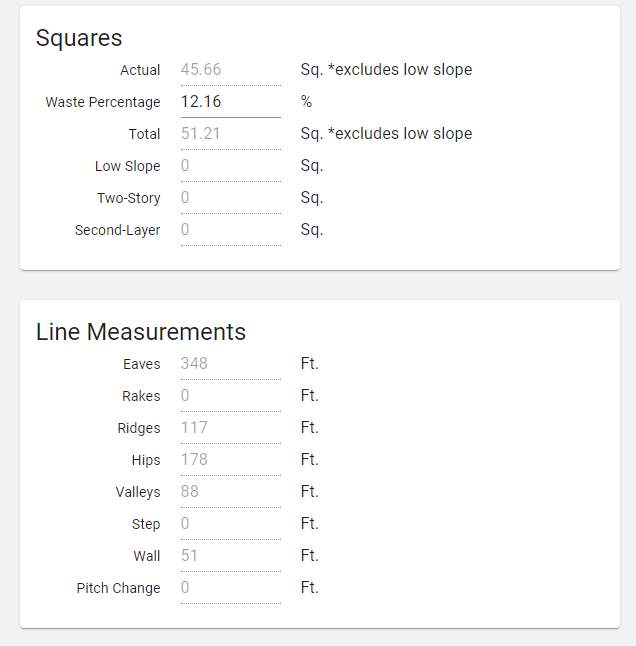Click the Pitch Change label
636x646 pixels.
pyautogui.click(x=119, y=588)
